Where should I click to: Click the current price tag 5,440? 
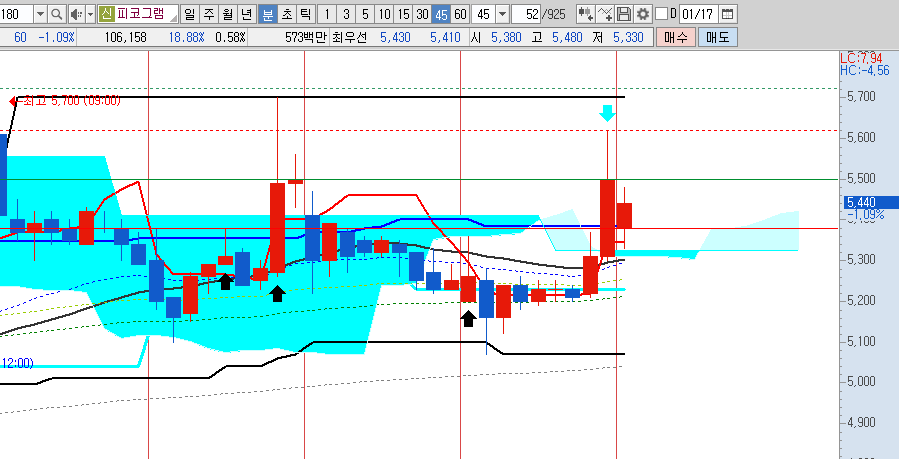tap(871, 202)
